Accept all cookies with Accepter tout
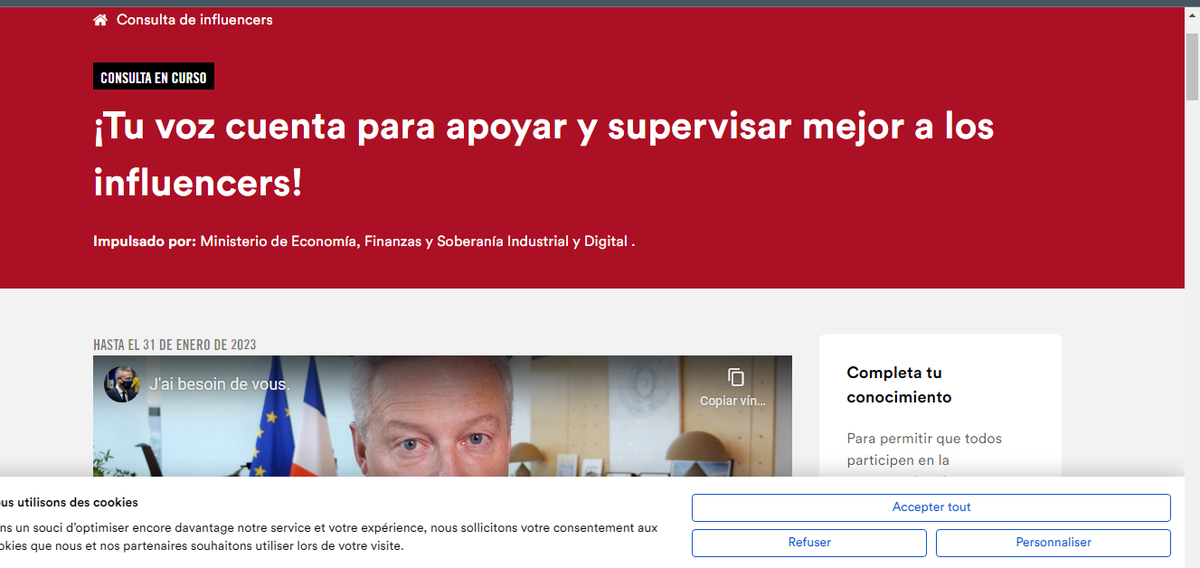 [931, 507]
